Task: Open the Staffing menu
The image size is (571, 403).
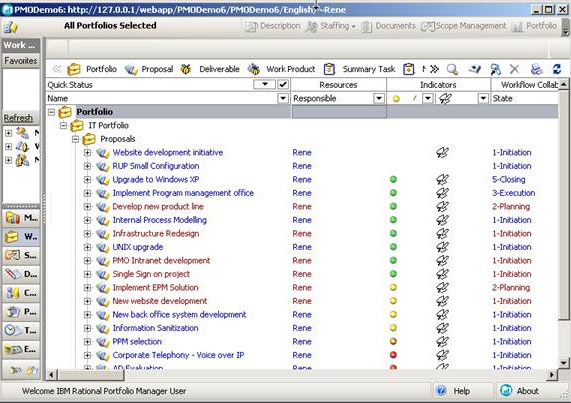Action: click(331, 26)
